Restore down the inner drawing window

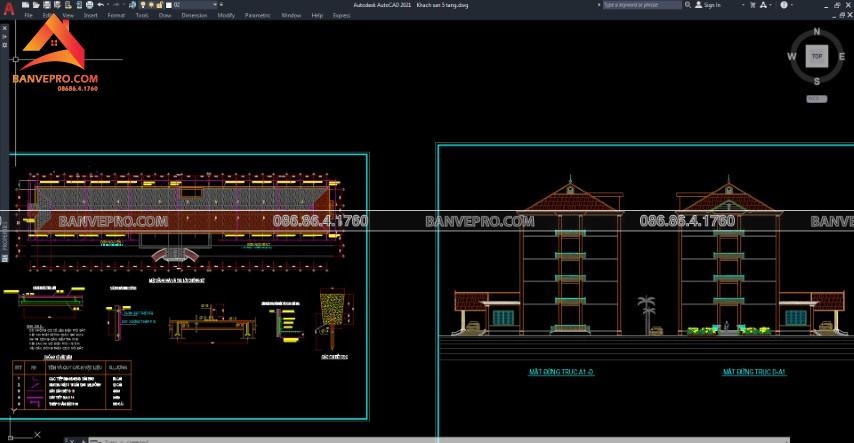coord(841,15)
